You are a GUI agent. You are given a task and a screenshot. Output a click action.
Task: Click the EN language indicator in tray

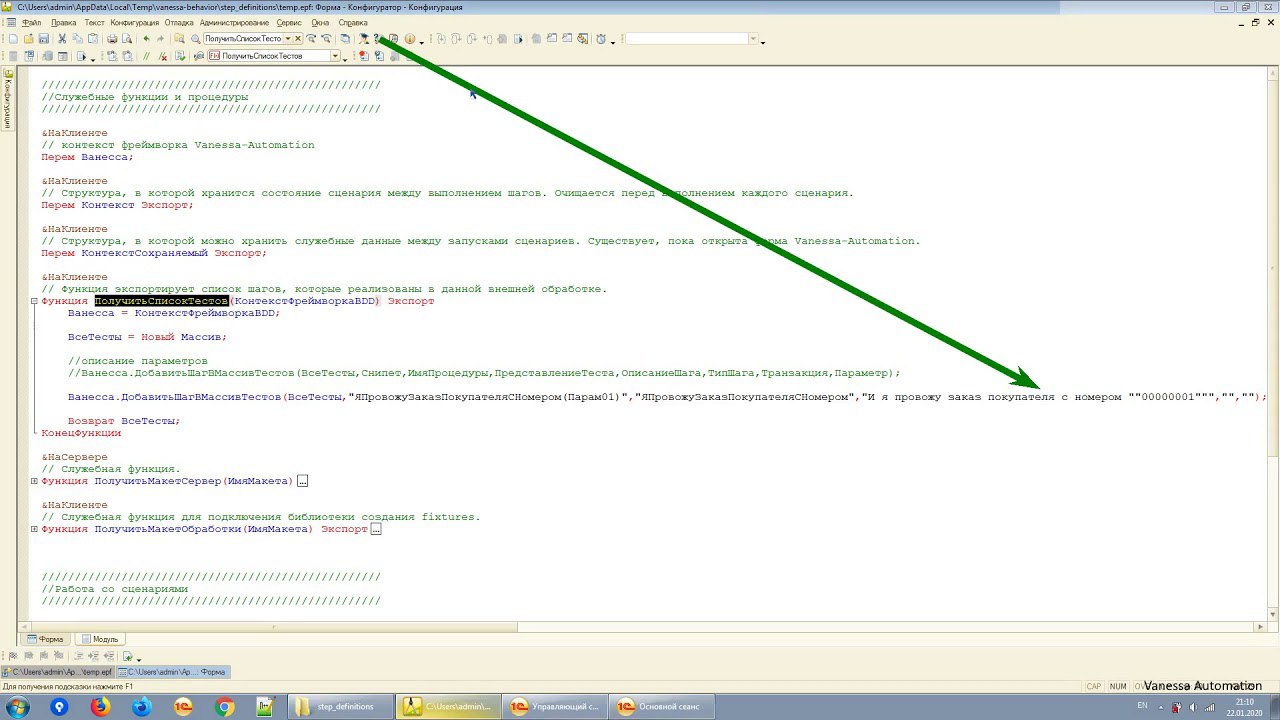[1140, 706]
